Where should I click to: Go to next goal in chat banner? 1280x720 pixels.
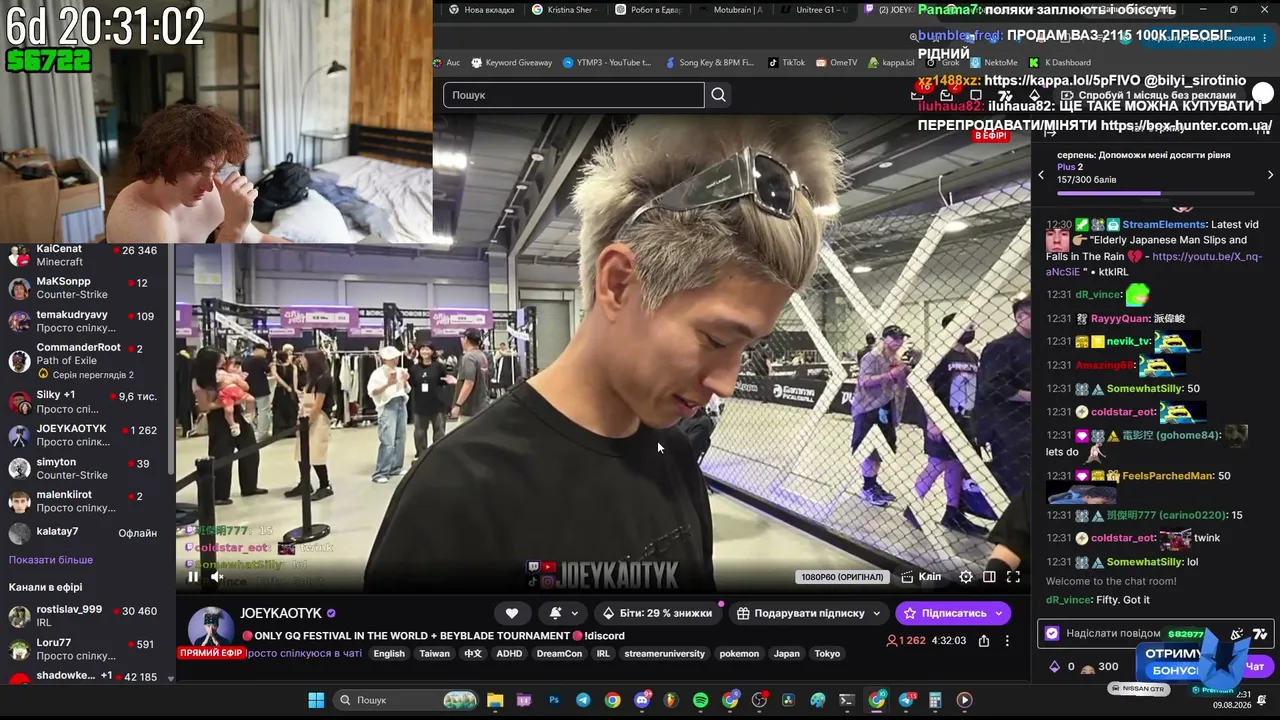(1270, 175)
